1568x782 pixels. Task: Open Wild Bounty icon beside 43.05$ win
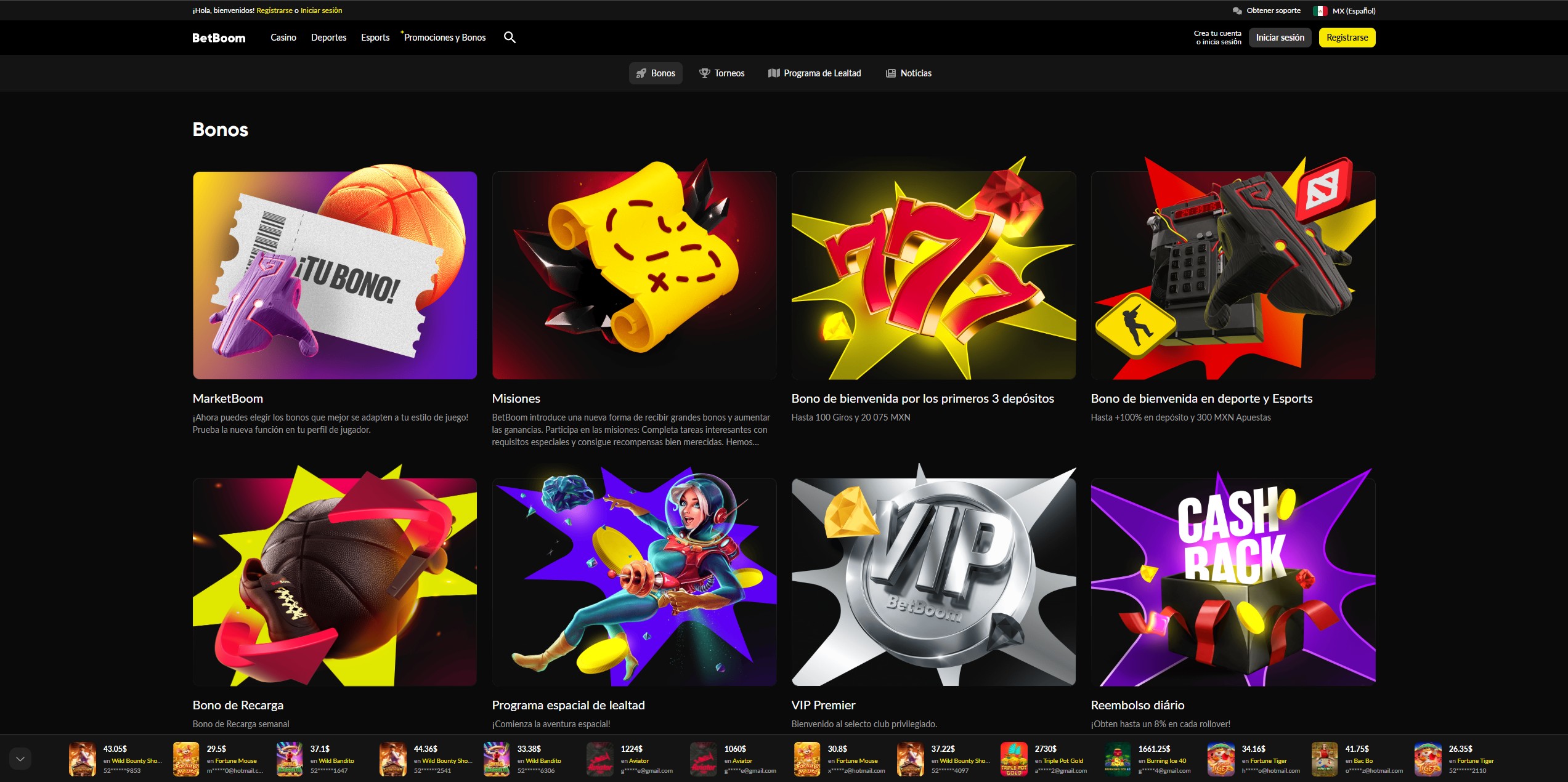coord(83,759)
